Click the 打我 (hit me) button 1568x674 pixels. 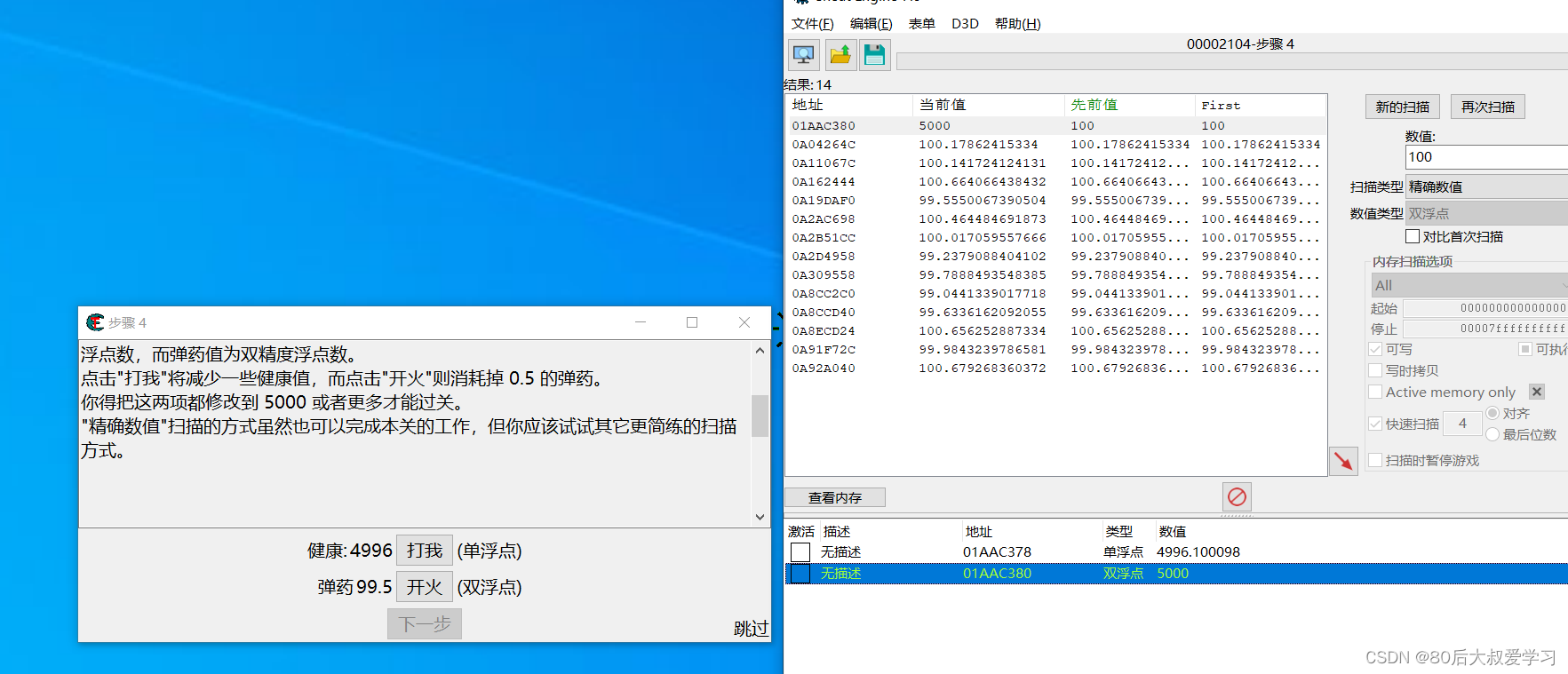tap(425, 551)
